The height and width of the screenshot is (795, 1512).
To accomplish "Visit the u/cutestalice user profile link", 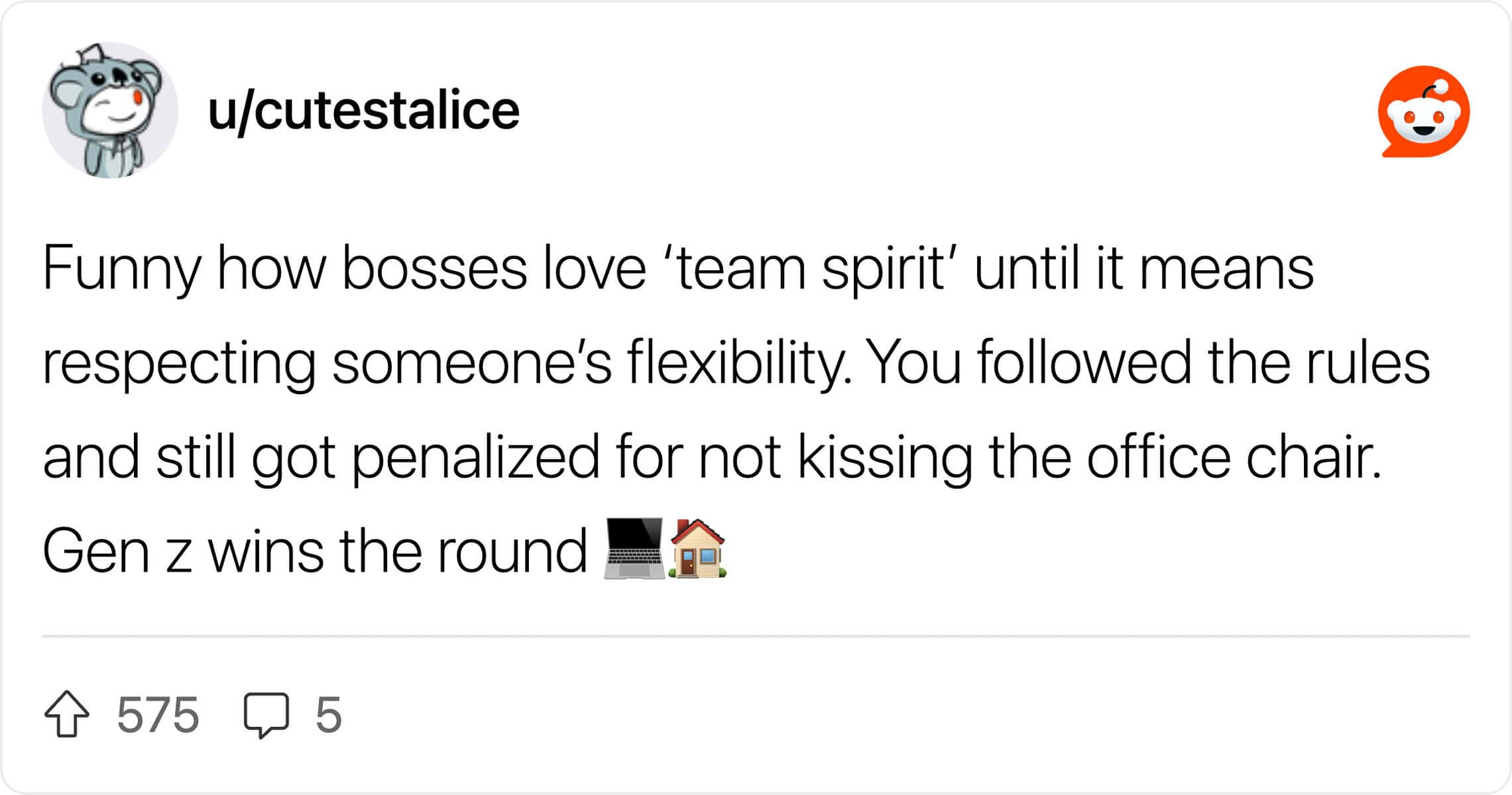I will tap(363, 111).
